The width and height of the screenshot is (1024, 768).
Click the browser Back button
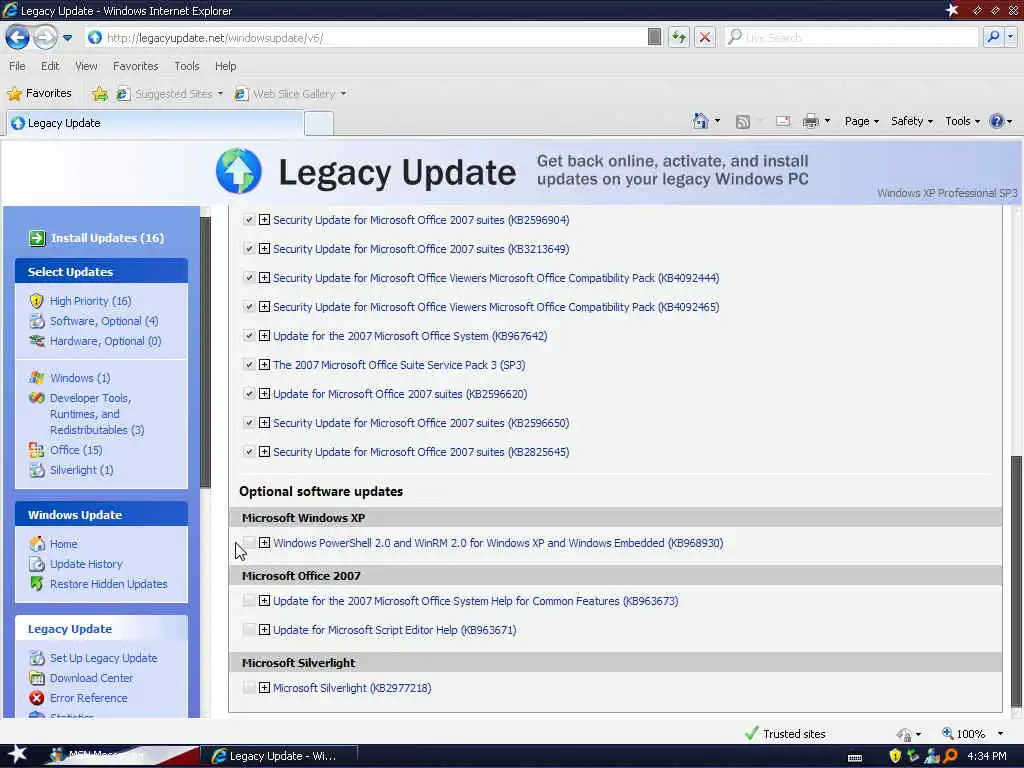point(18,37)
